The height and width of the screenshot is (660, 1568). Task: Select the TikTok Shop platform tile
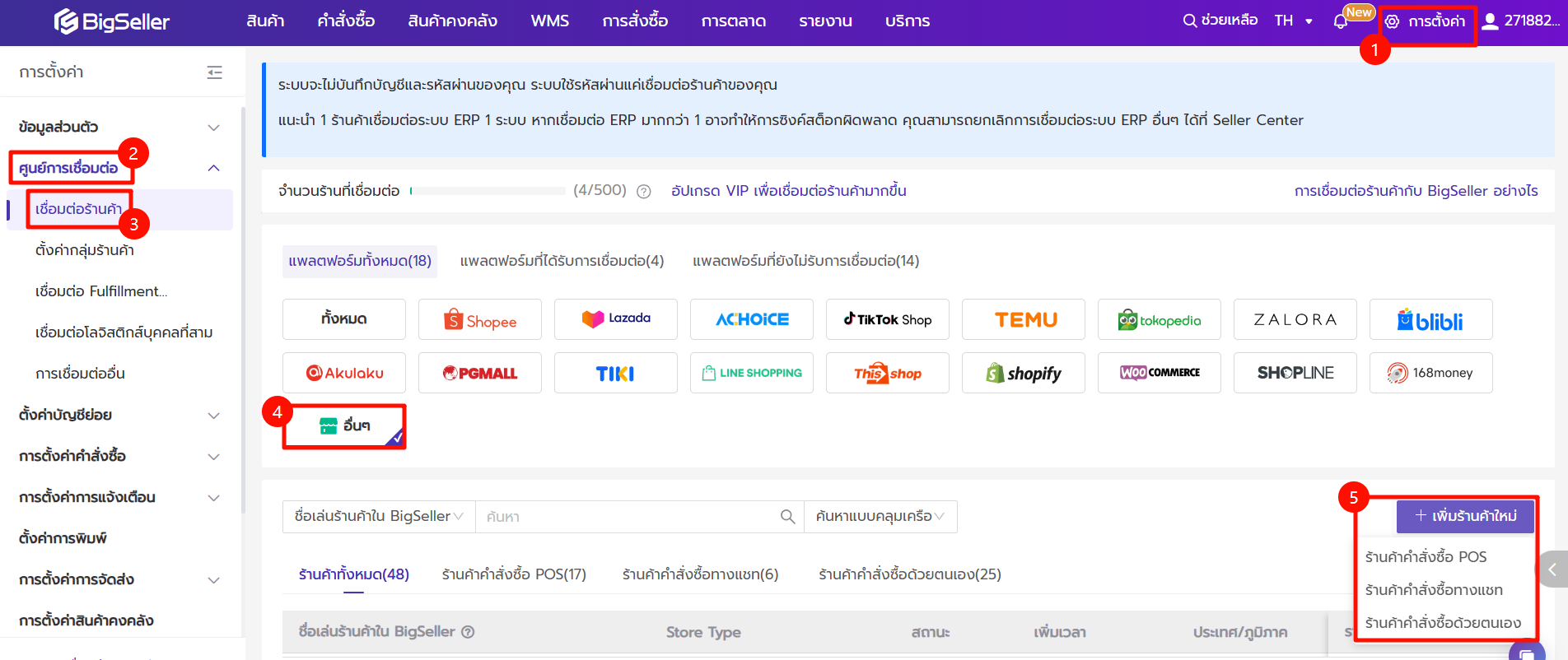tap(887, 320)
